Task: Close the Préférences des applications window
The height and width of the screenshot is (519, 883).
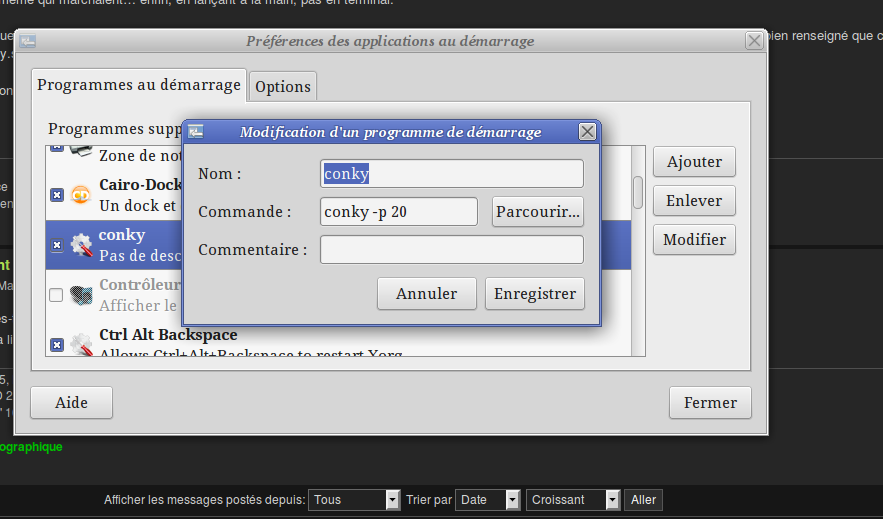Action: (754, 41)
